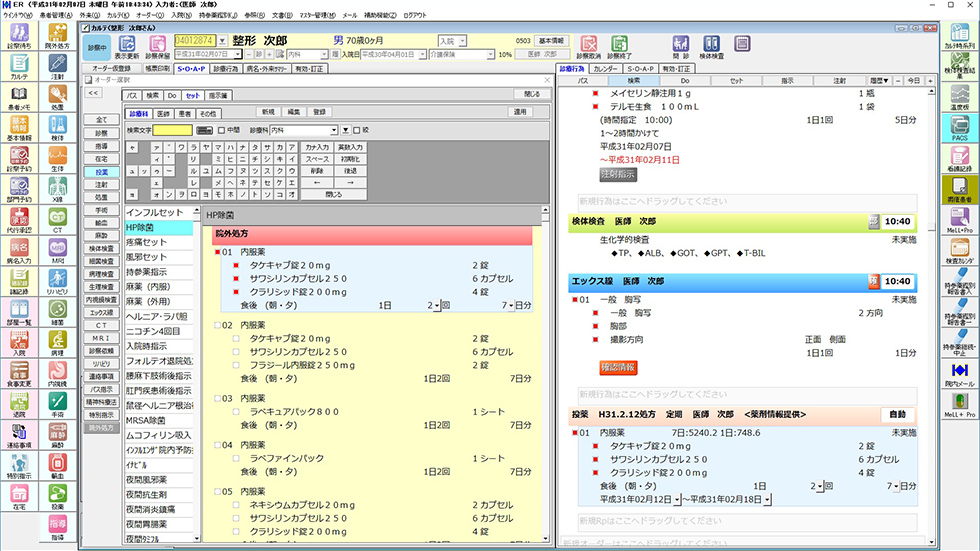Click the 注射指示 button

[618, 175]
